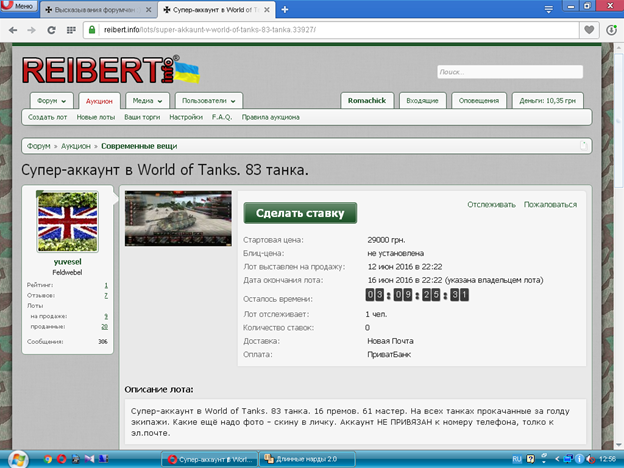Click the tray help question-mark icon
Viewport: 624px width, 468px height.
pos(530,459)
